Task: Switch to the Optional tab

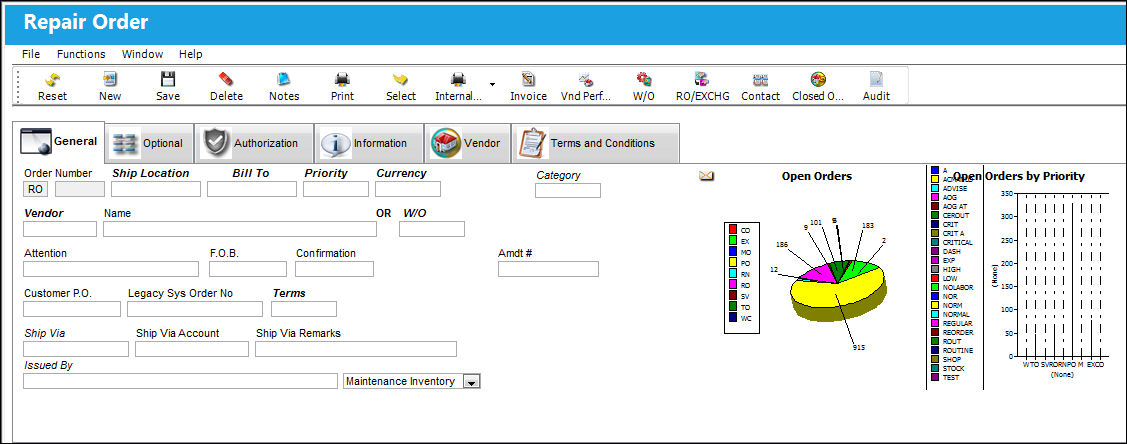Action: tap(150, 143)
